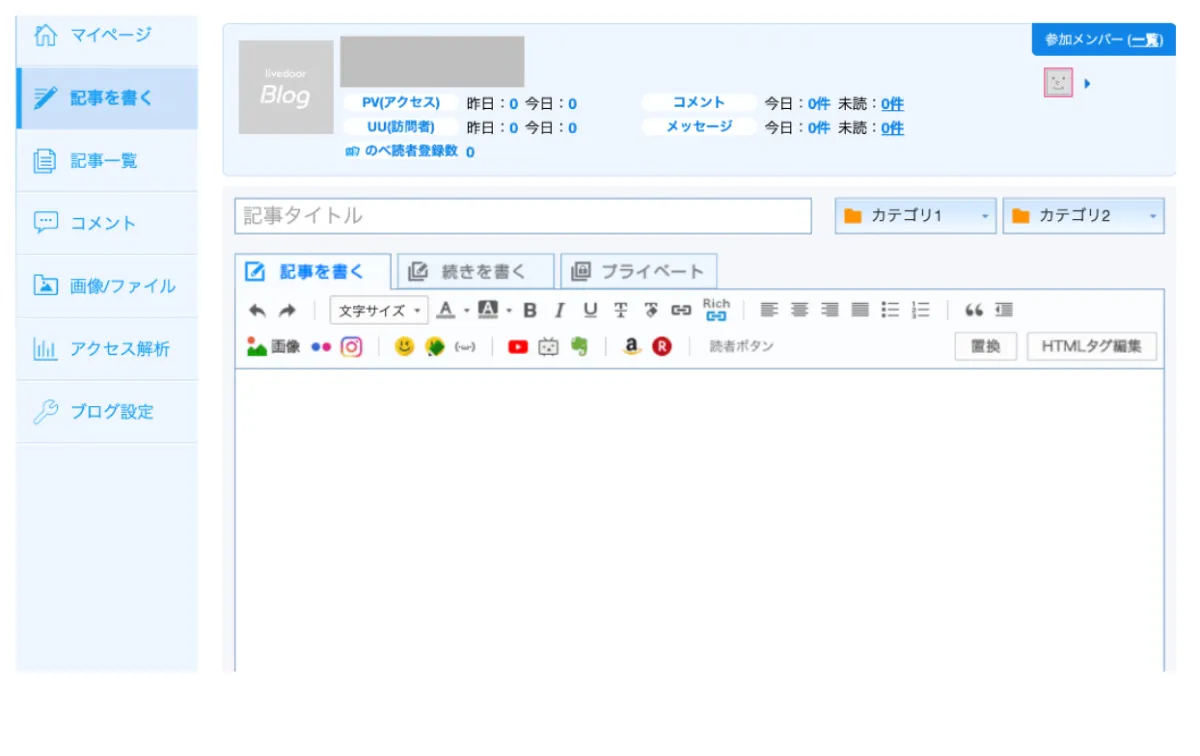Screen dimensions: 1200x756
Task: Switch to the プライベート tab
Action: point(638,270)
